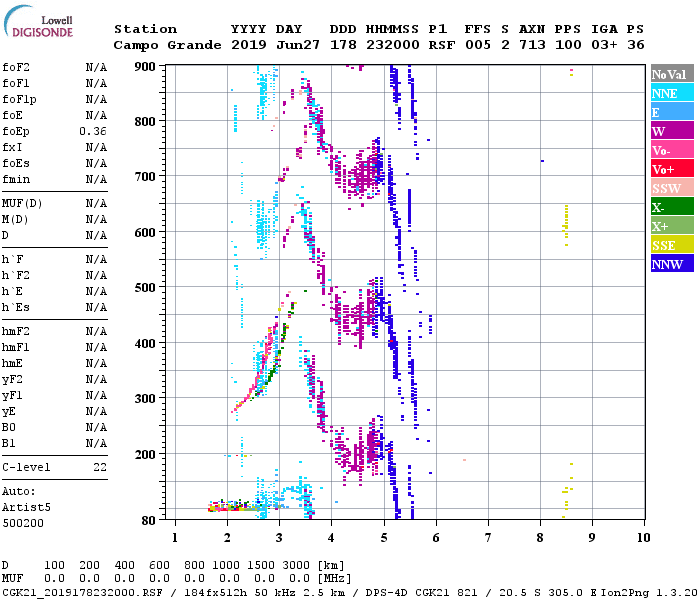The height and width of the screenshot is (600, 700).
Task: Click the foF2 parameter label
Action: 16,67
